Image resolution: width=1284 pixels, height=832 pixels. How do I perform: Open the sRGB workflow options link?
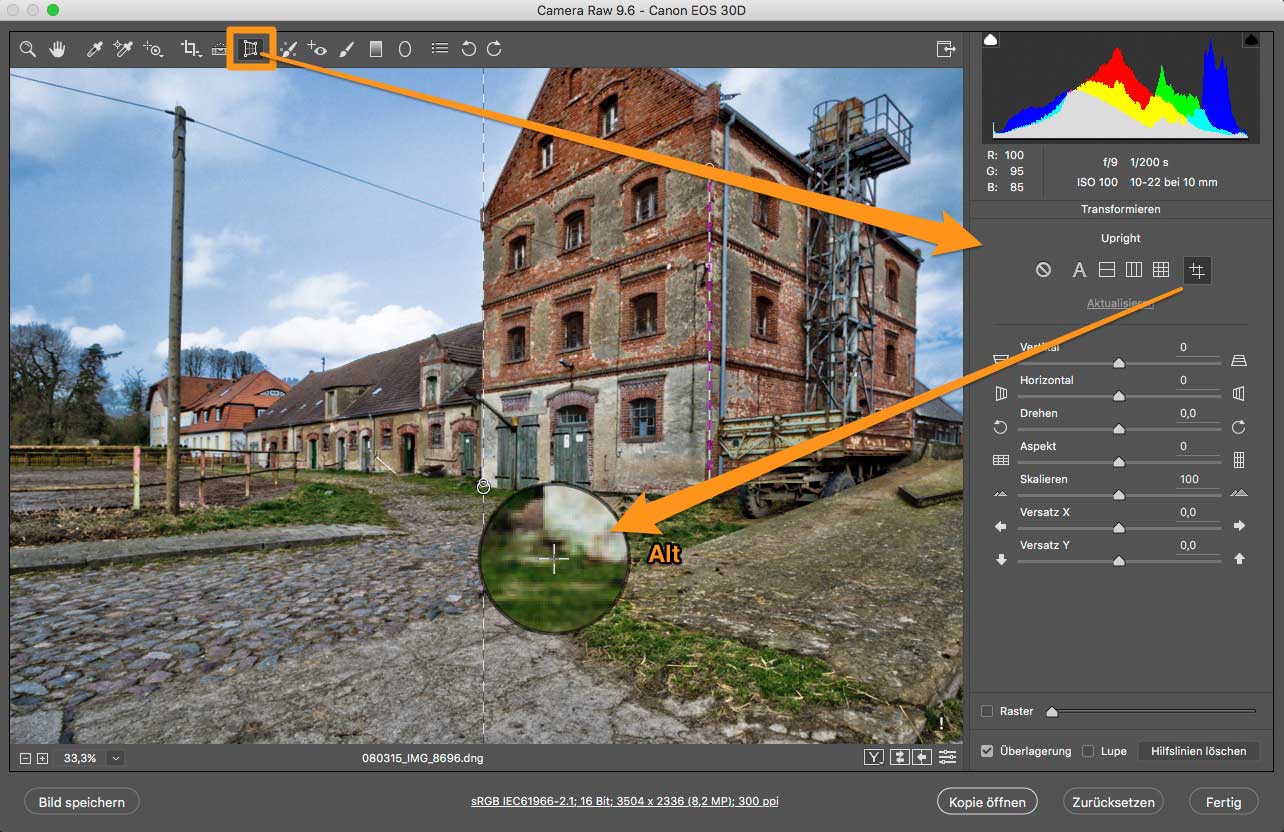(x=625, y=802)
